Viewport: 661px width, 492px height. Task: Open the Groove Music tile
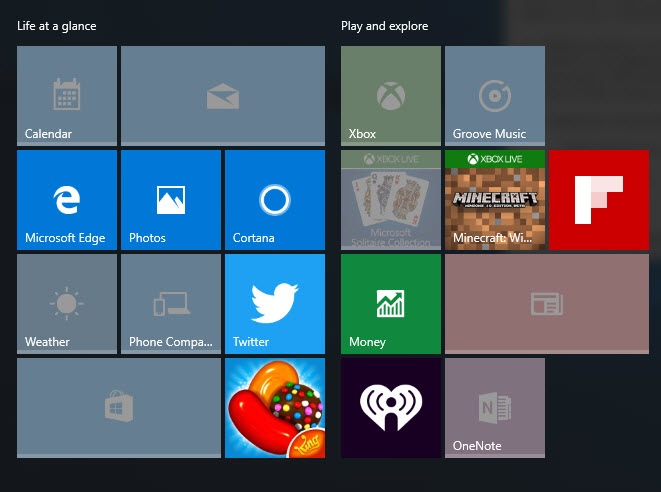point(495,96)
